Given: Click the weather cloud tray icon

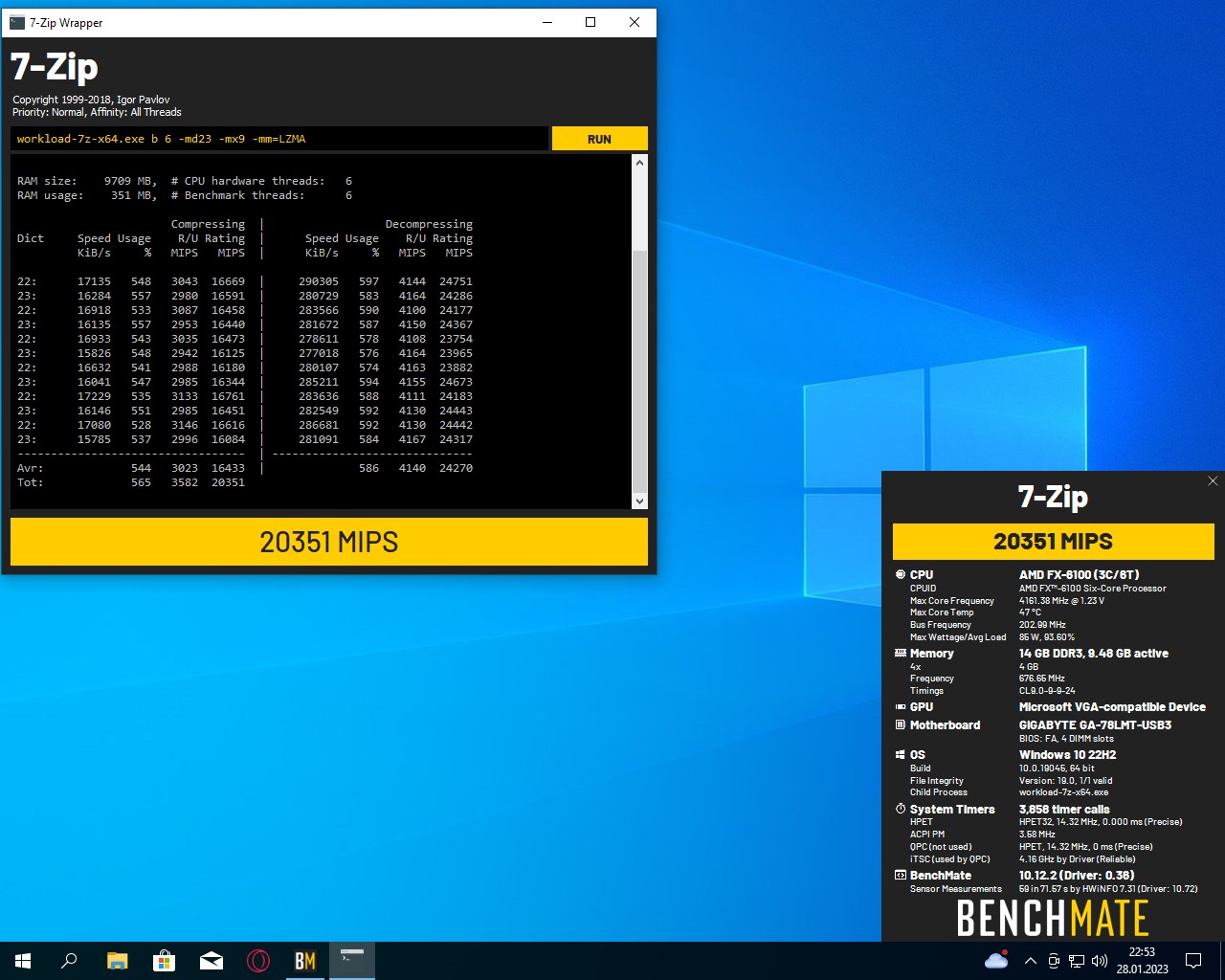Looking at the screenshot, I should pos(996,961).
